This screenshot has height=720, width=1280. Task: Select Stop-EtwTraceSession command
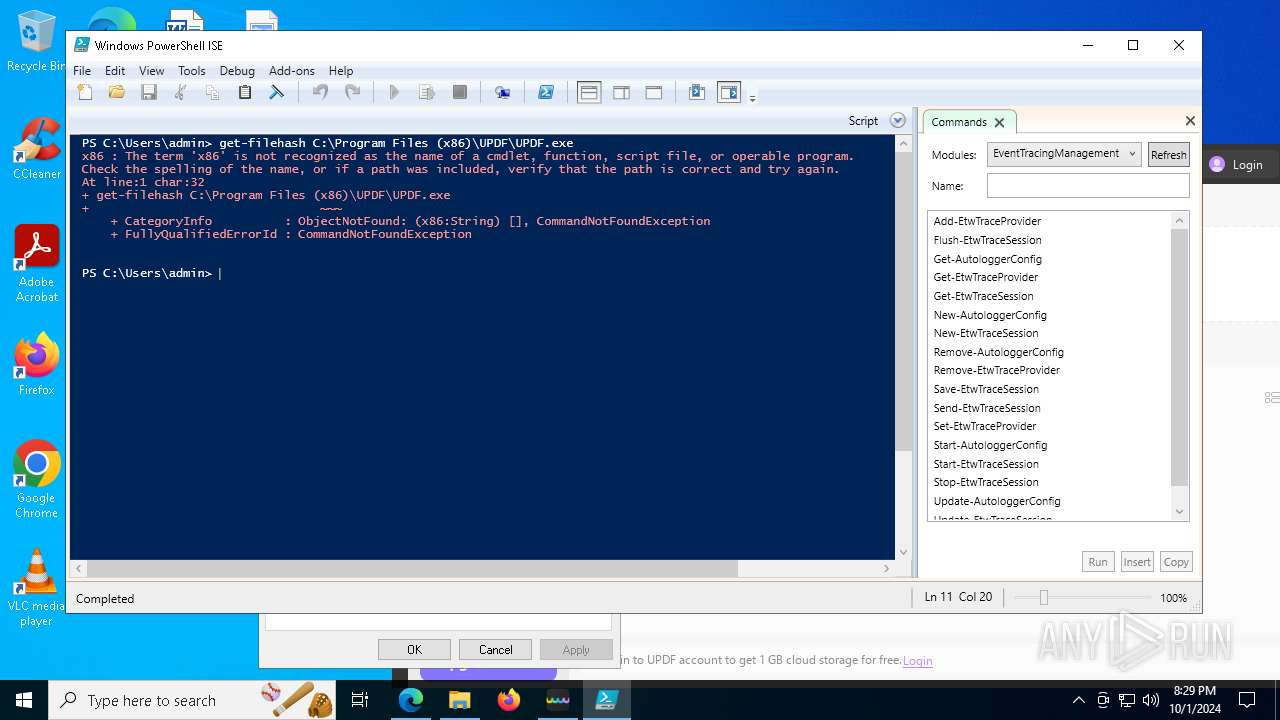986,482
